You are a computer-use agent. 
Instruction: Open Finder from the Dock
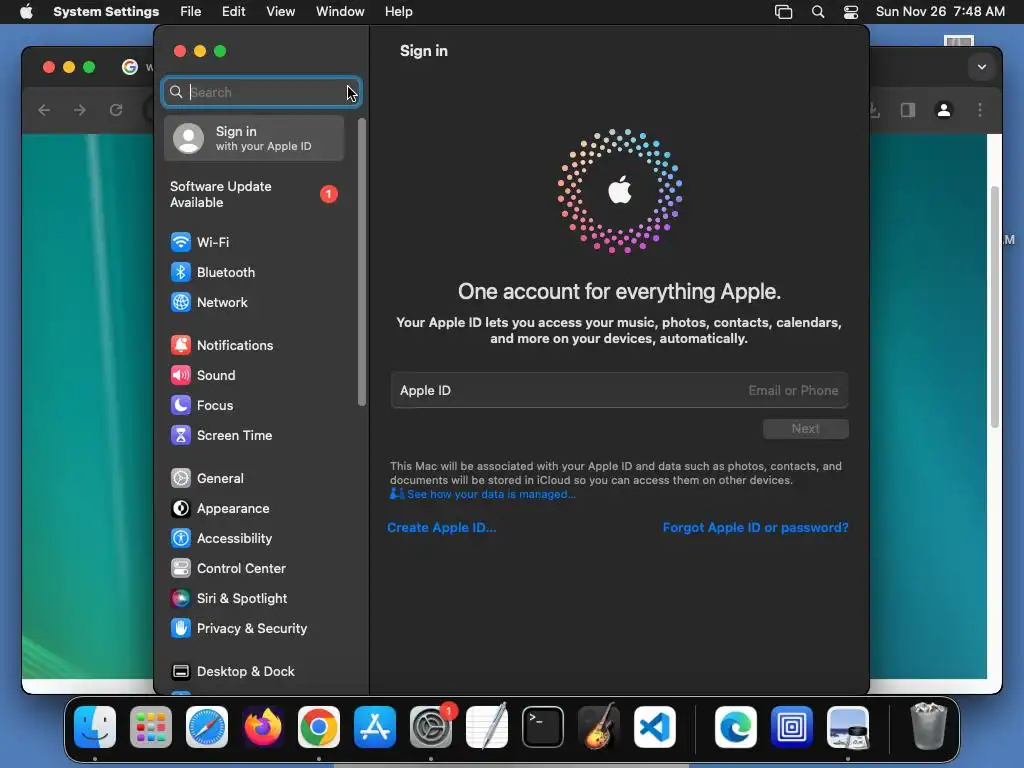click(x=95, y=727)
